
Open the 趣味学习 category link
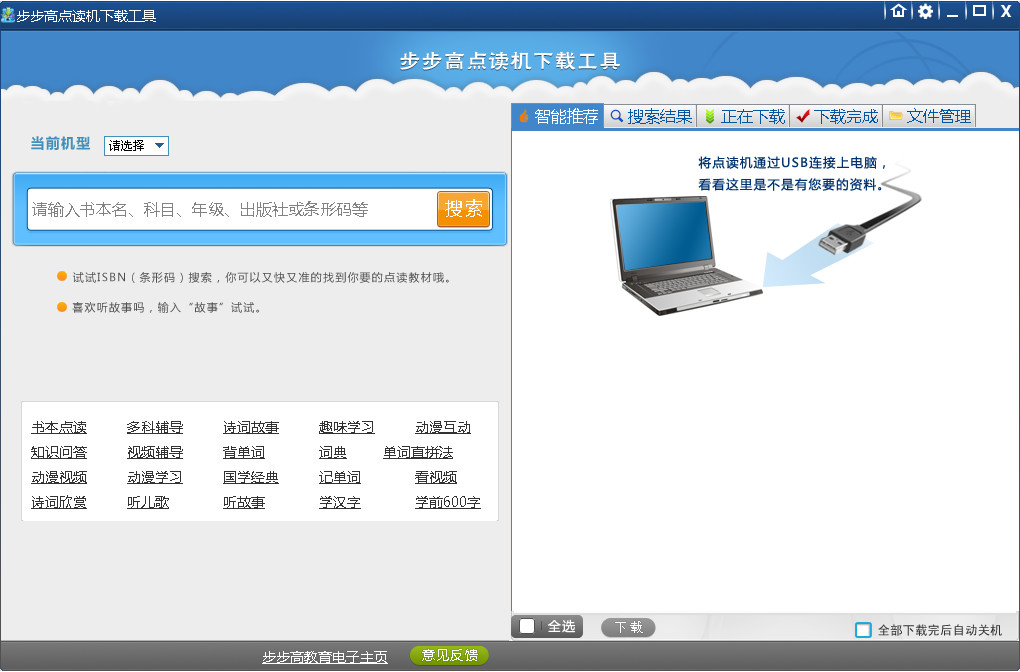347,427
